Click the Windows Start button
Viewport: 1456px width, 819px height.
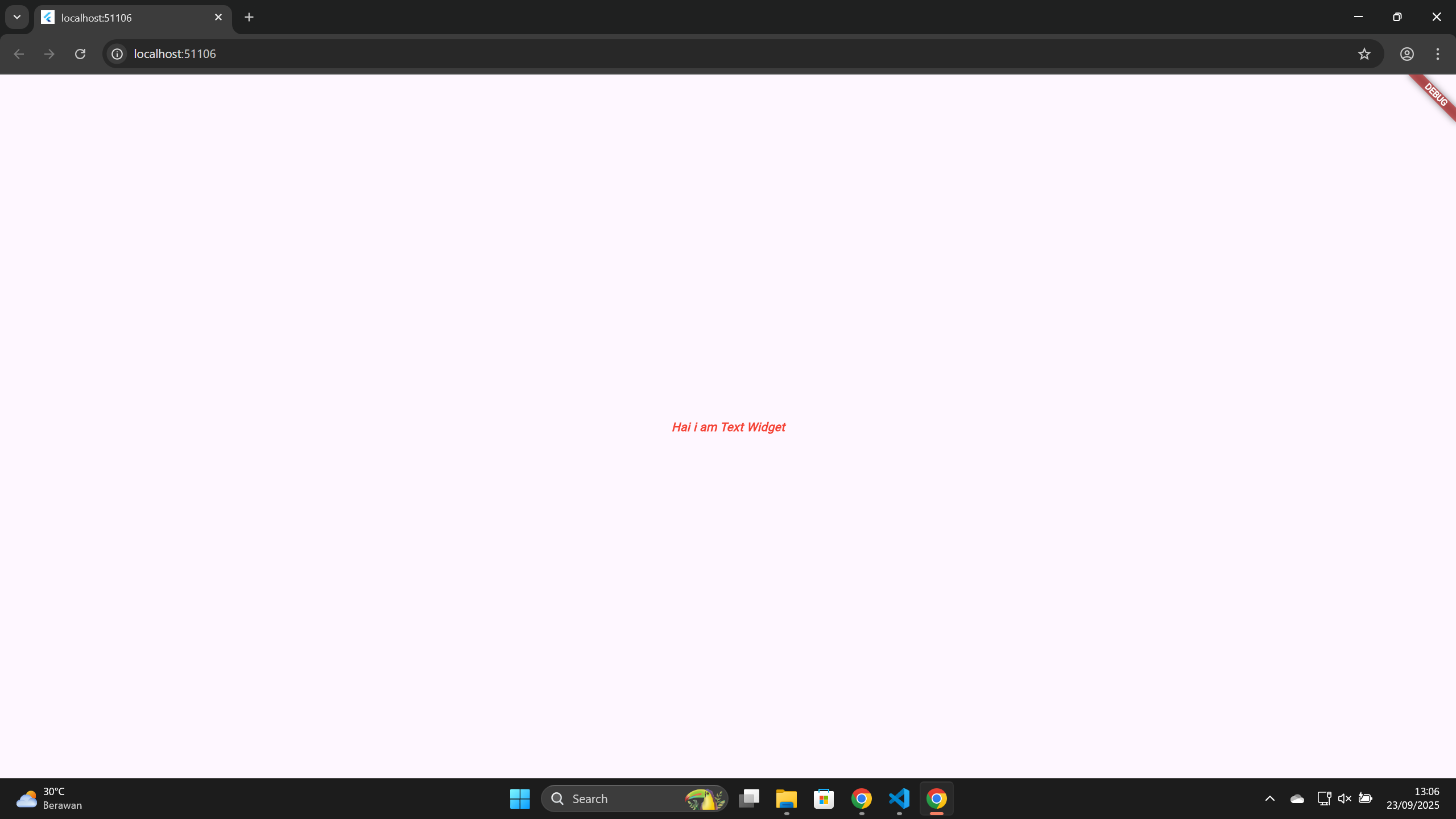[519, 799]
